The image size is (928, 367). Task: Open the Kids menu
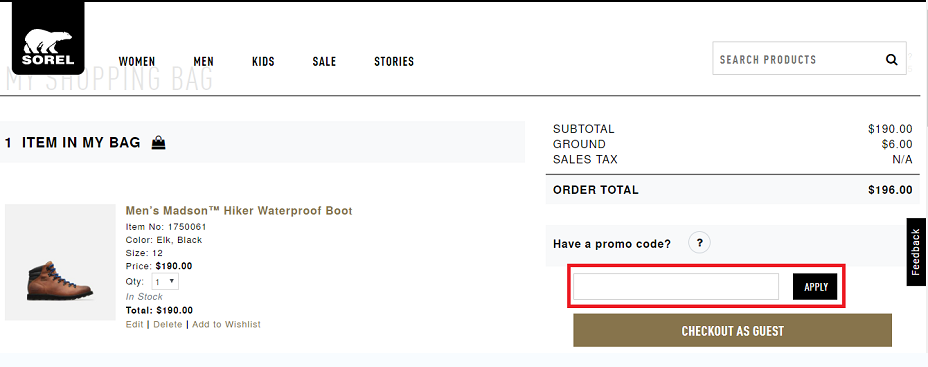263,62
